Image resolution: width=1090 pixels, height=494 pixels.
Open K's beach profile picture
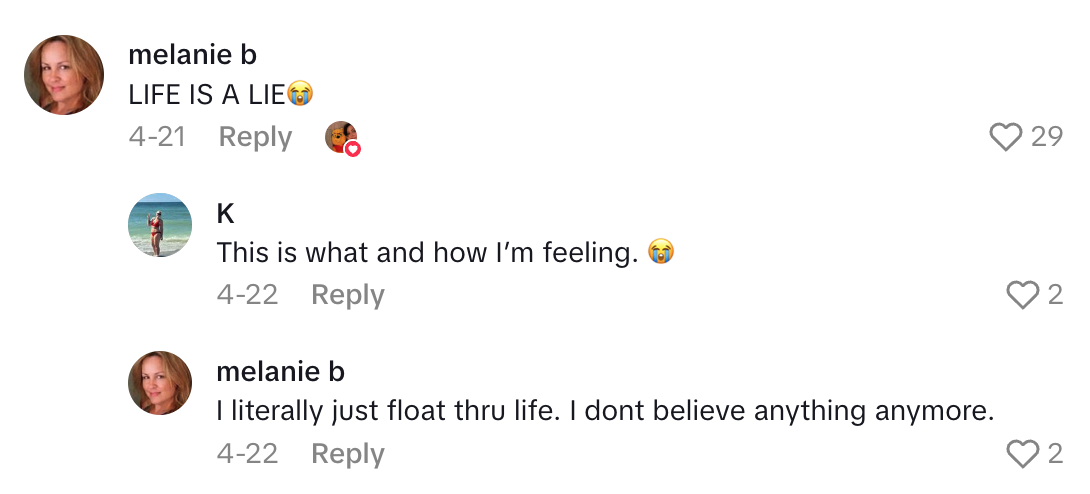160,225
